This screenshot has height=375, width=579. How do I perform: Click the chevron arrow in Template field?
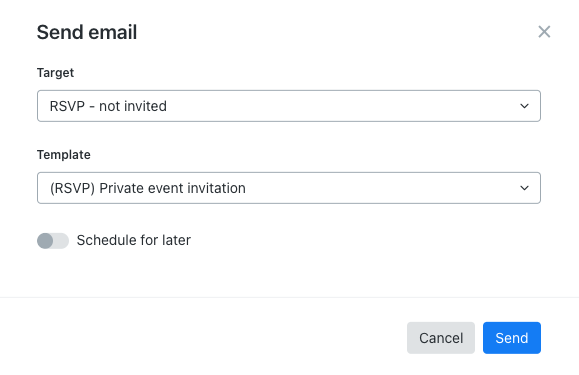click(524, 188)
